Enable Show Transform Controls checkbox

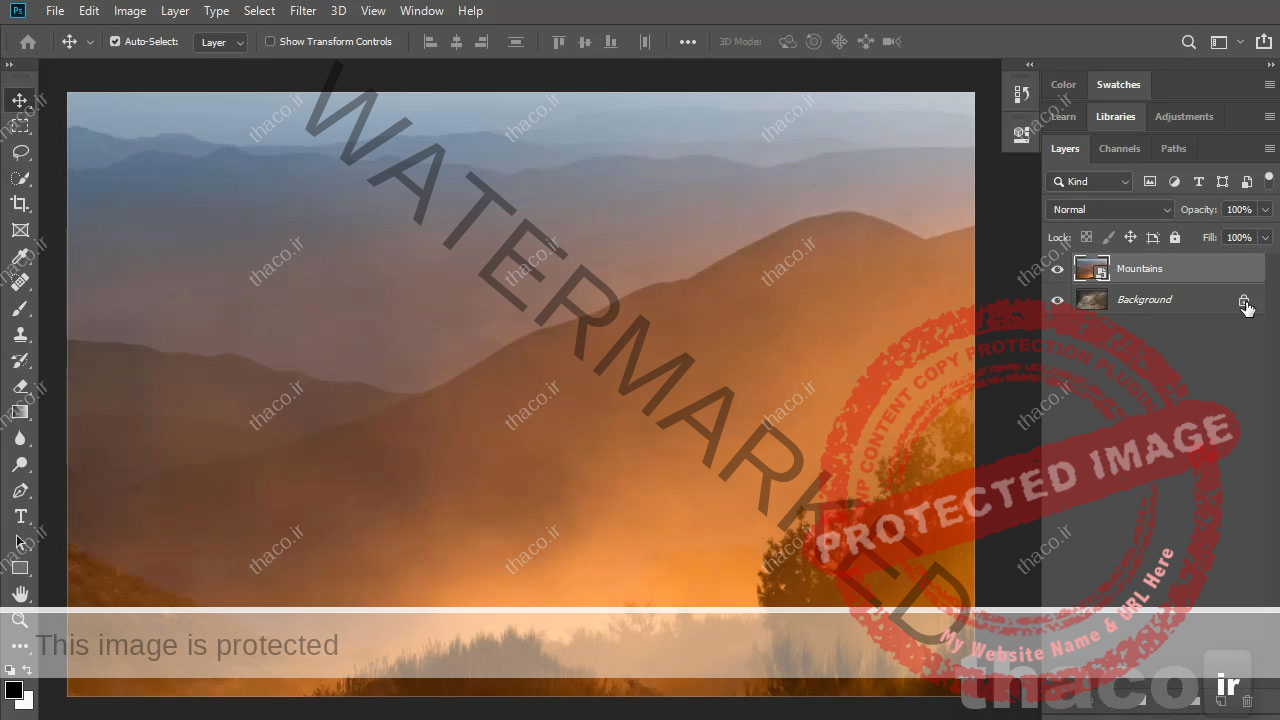point(270,42)
